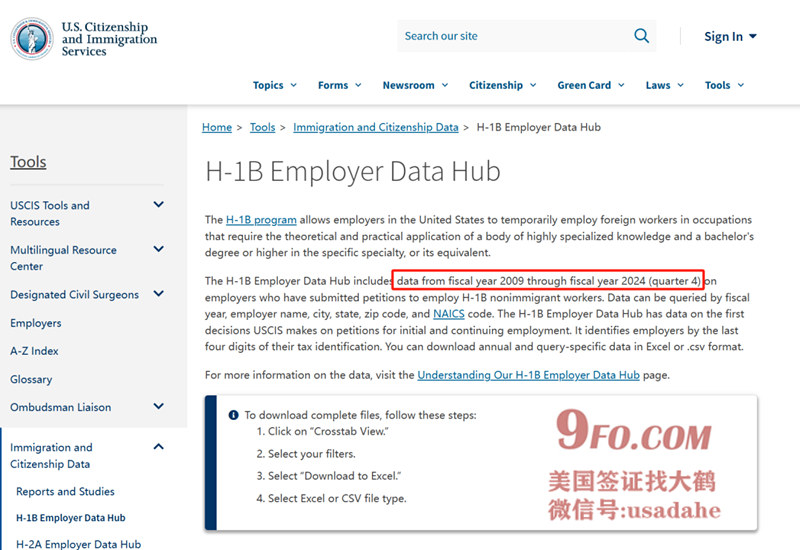This screenshot has height=550, width=800.
Task: Open the Green Card menu
Action: [591, 85]
